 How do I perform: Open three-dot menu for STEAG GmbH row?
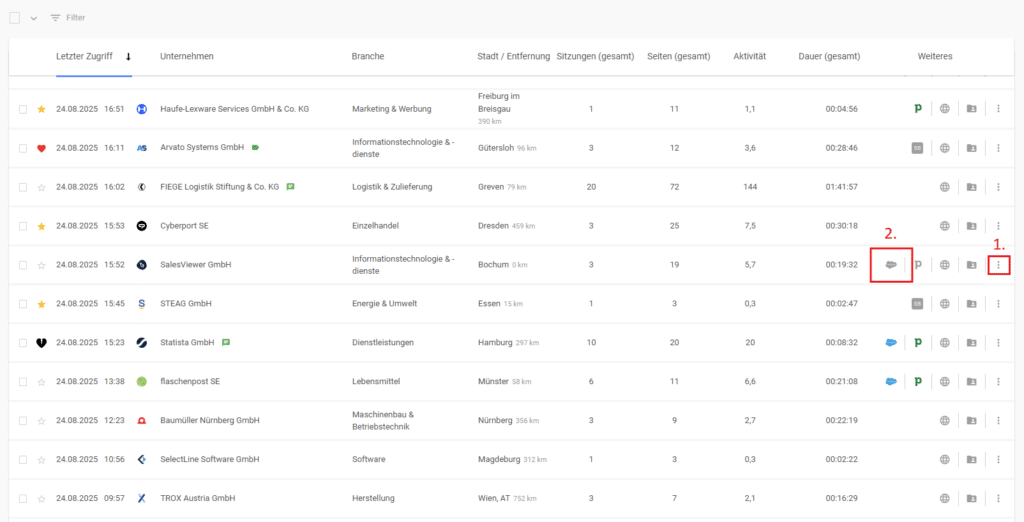coord(998,304)
